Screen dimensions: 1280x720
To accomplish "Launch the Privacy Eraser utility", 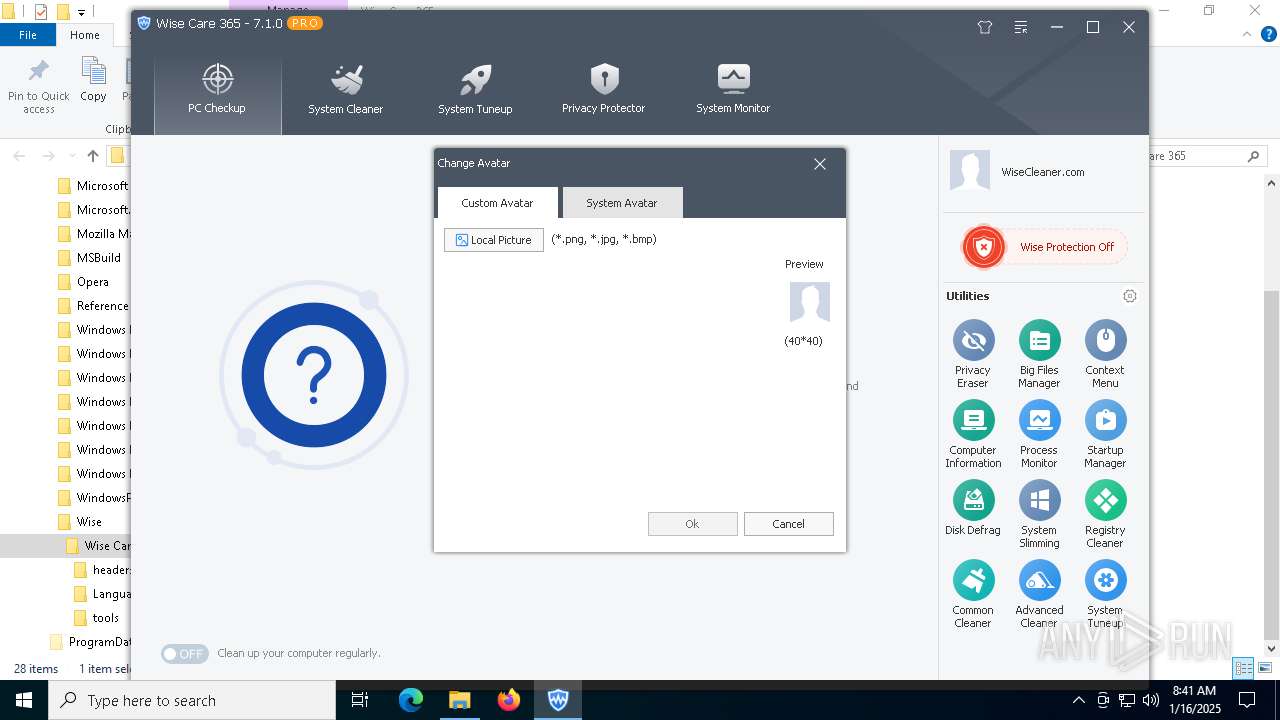I will [973, 354].
